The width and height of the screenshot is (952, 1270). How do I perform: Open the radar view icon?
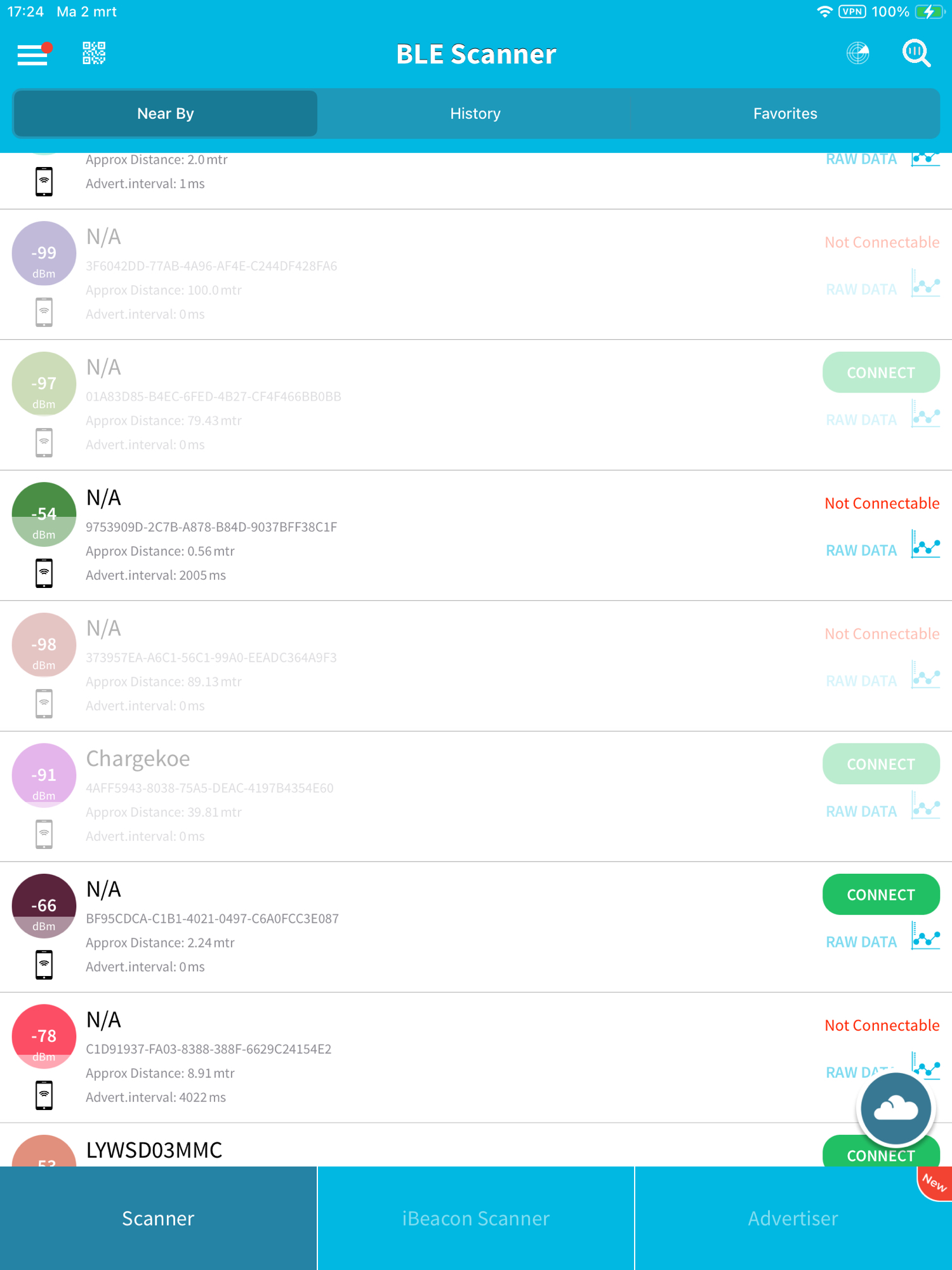click(857, 53)
